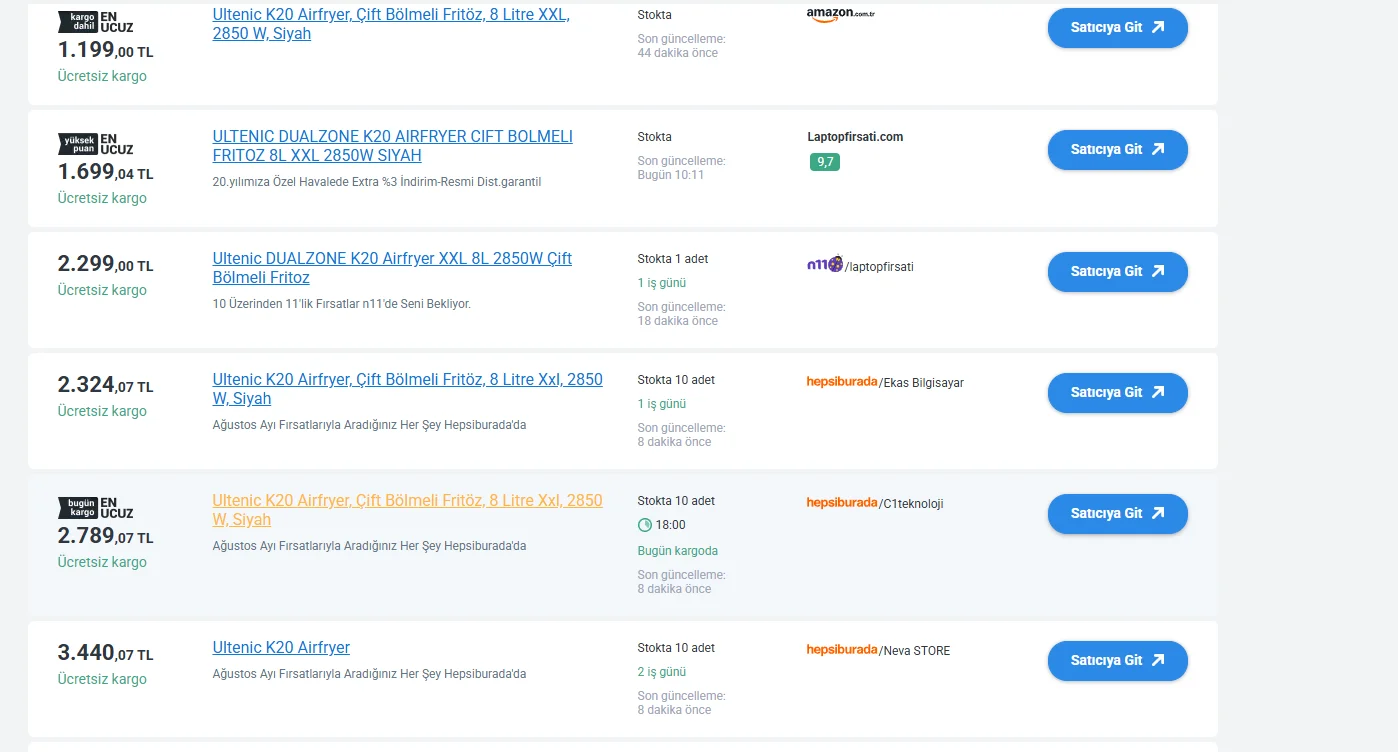
Task: Open the short 'Ultenic K20 Airfryer' link
Action: click(281, 648)
